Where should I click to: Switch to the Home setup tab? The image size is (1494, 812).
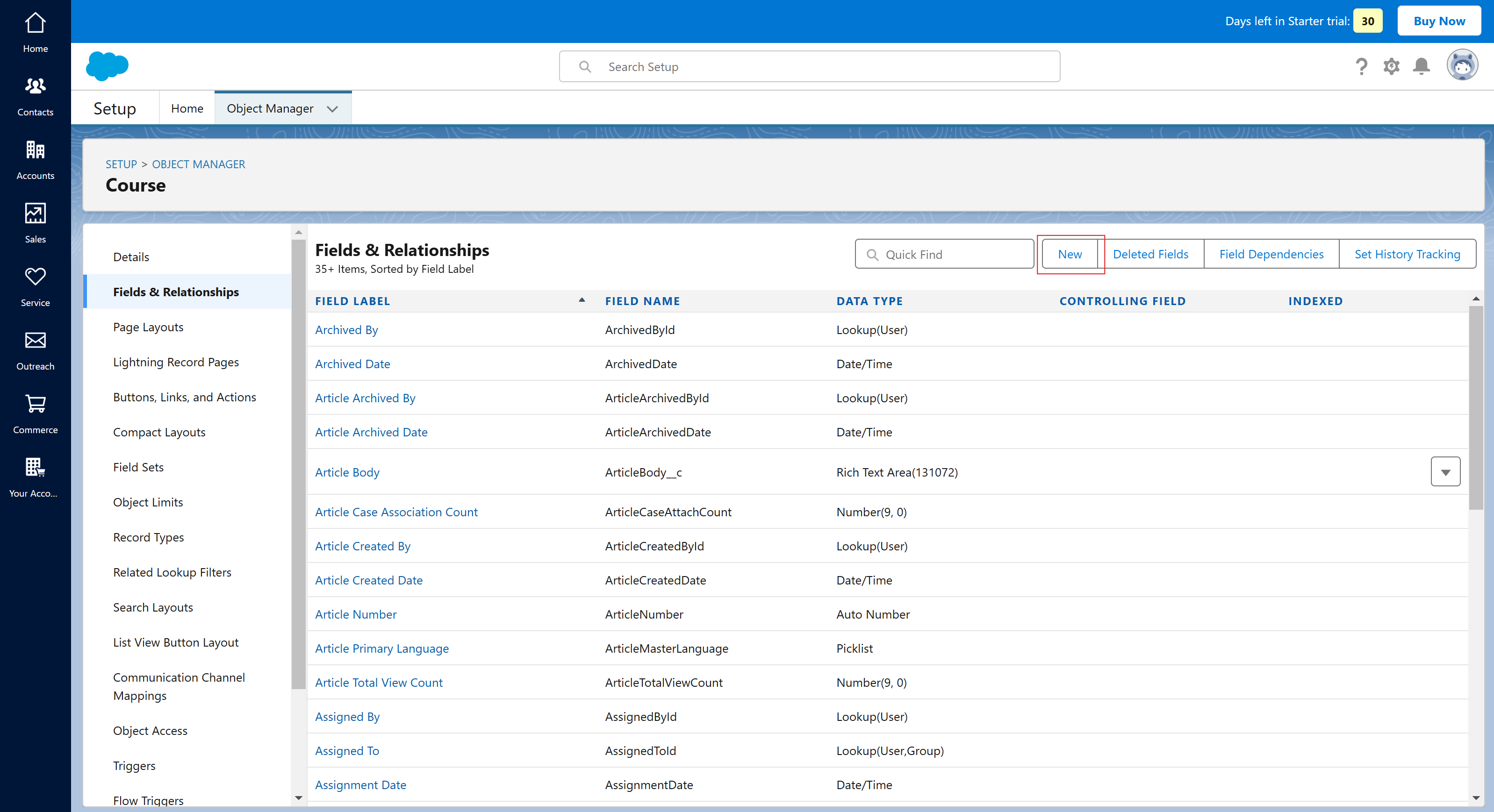187,108
